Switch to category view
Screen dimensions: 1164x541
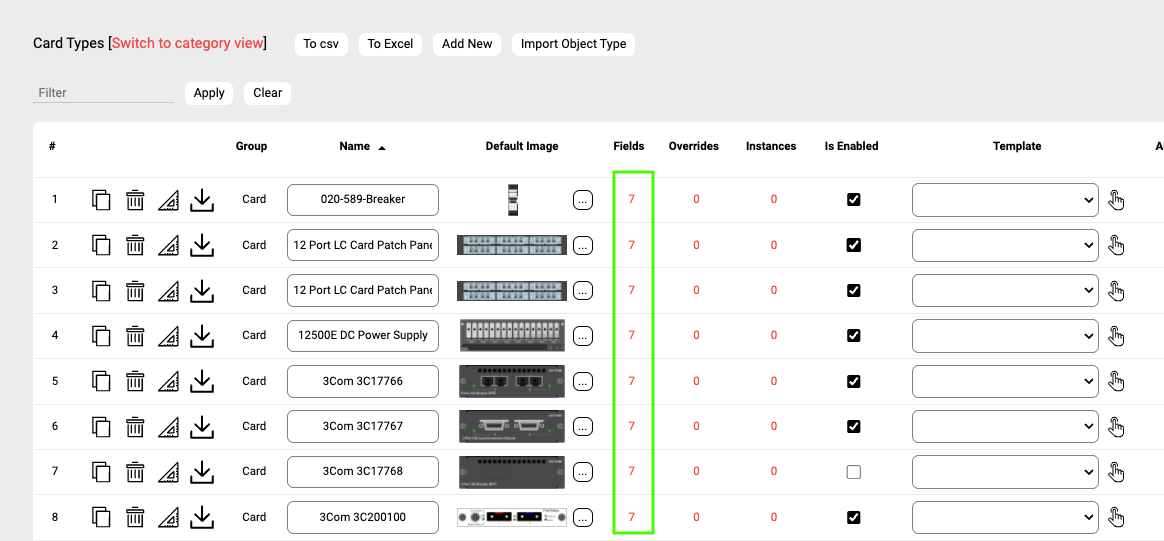187,43
